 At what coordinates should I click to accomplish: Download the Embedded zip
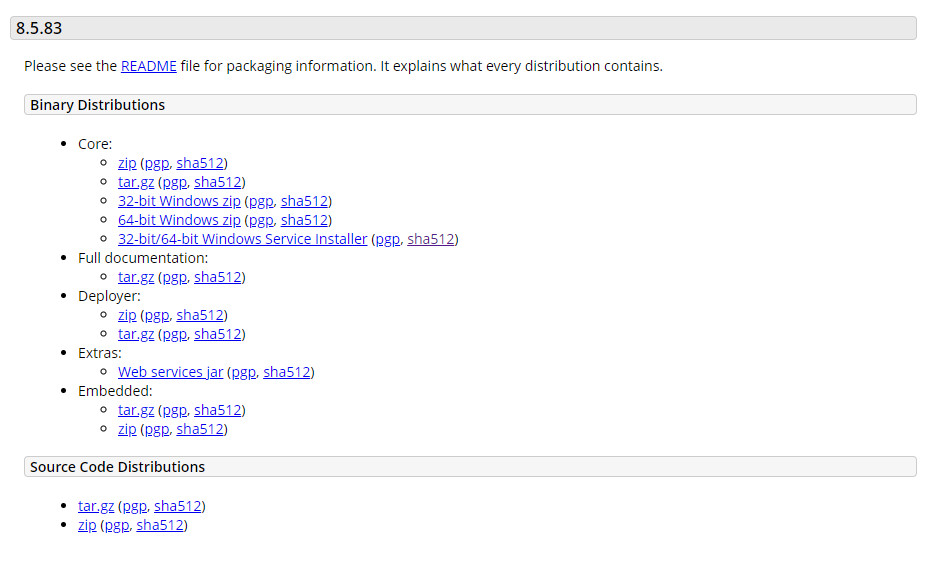click(127, 429)
